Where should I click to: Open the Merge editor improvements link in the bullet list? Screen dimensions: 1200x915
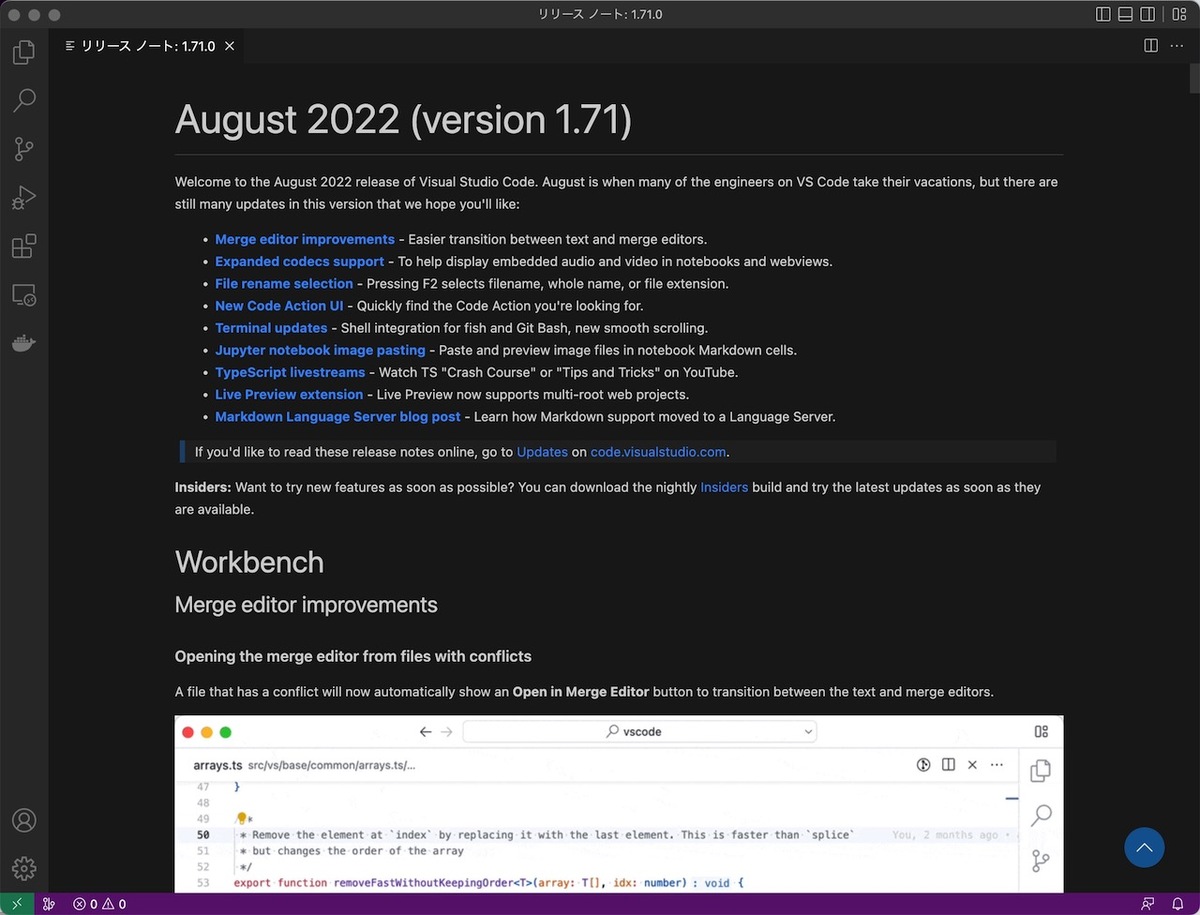[x=305, y=239]
